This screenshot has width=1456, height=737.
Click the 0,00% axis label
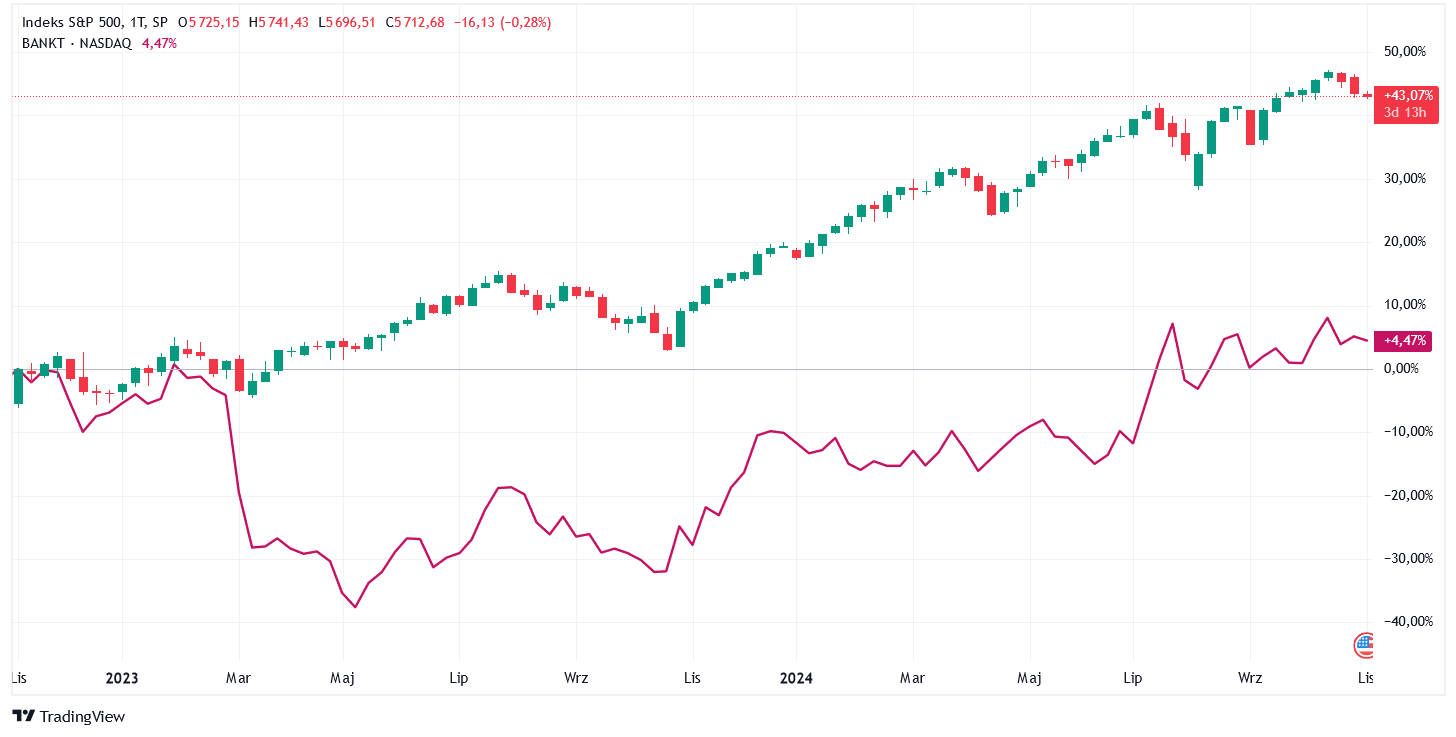(1402, 368)
